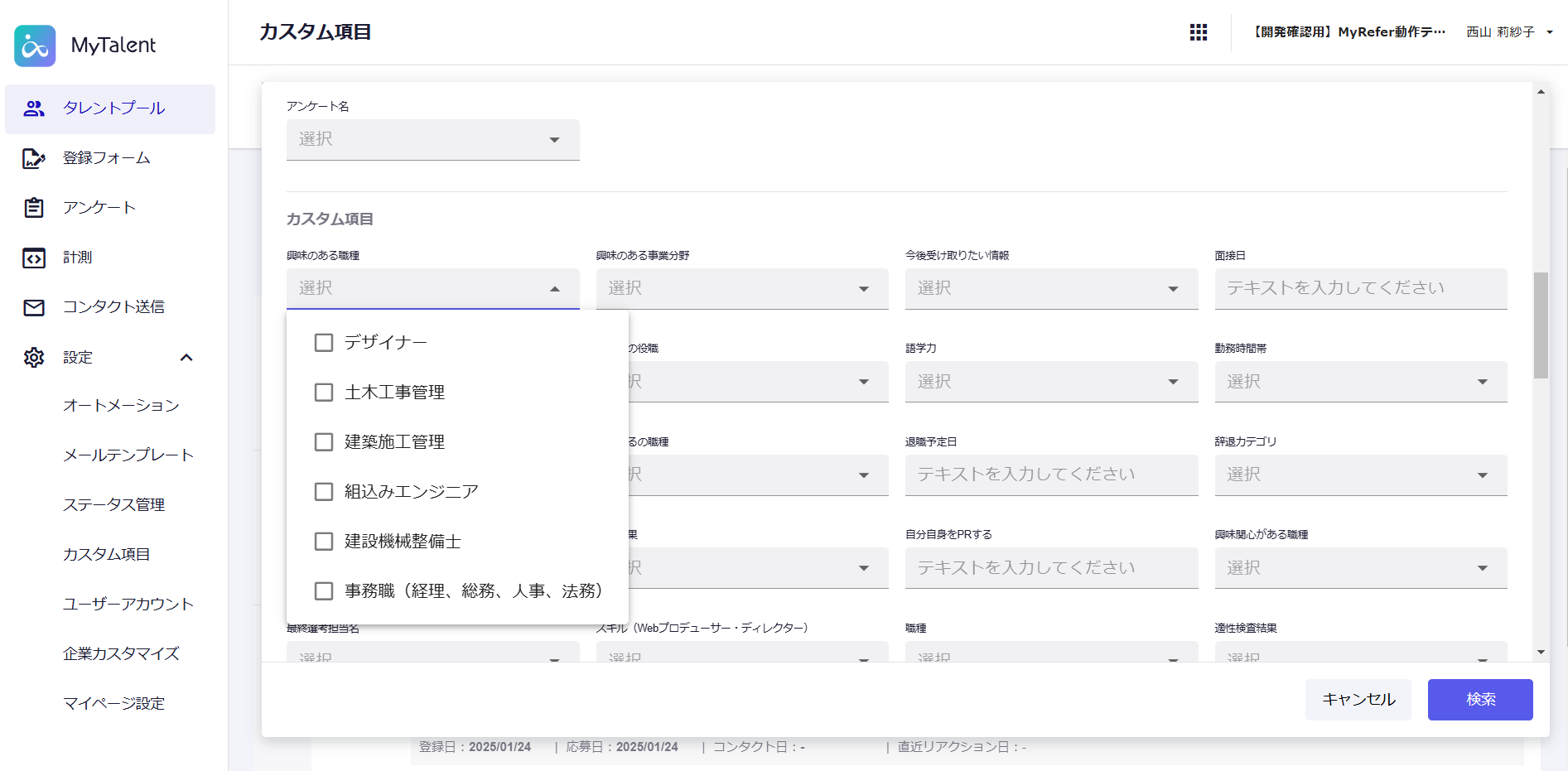Click the 登録フォーム icon in sidebar
Viewport: 1568px width, 771px height.
coord(34,158)
